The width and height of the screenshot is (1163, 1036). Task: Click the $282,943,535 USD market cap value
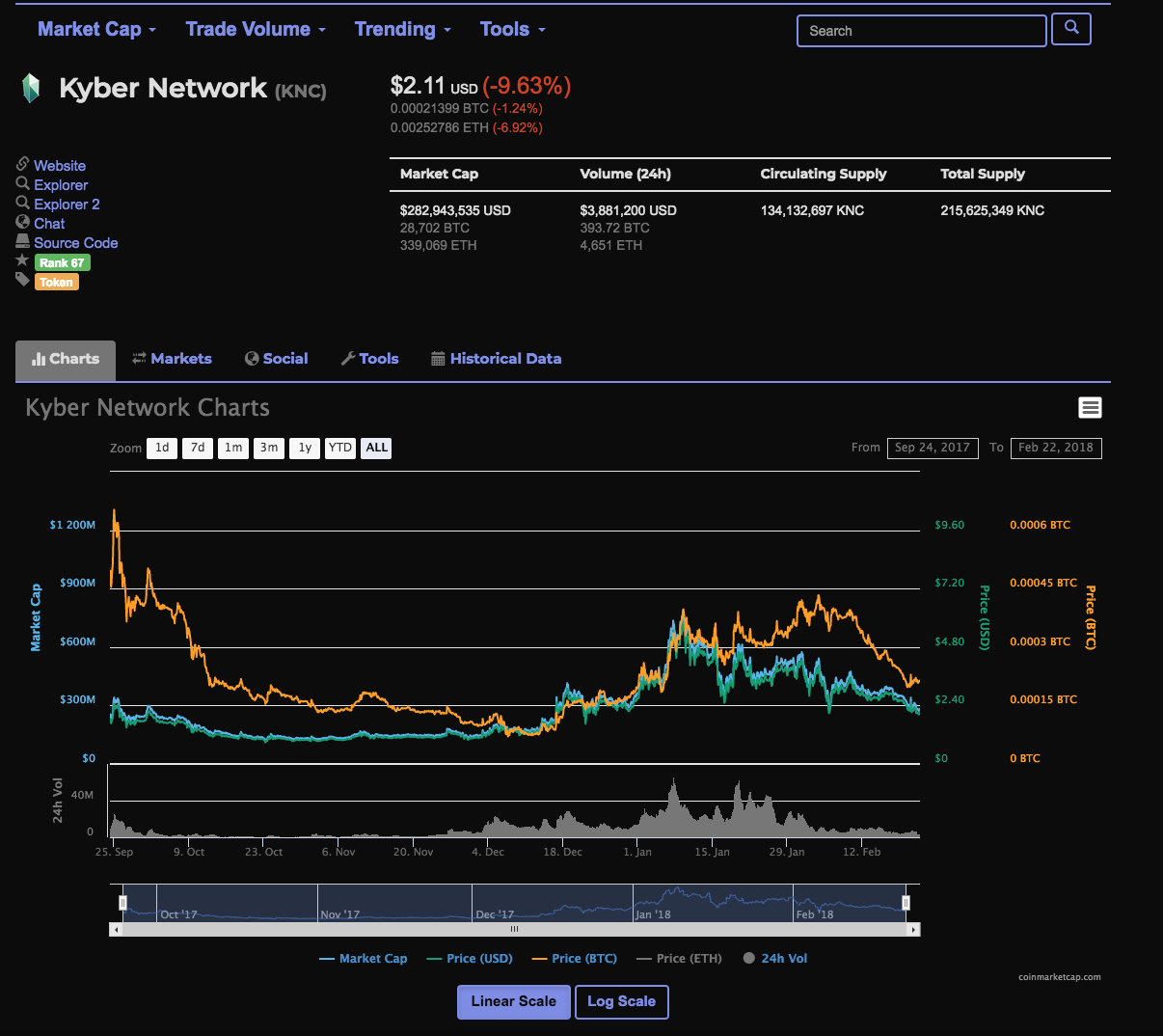455,210
